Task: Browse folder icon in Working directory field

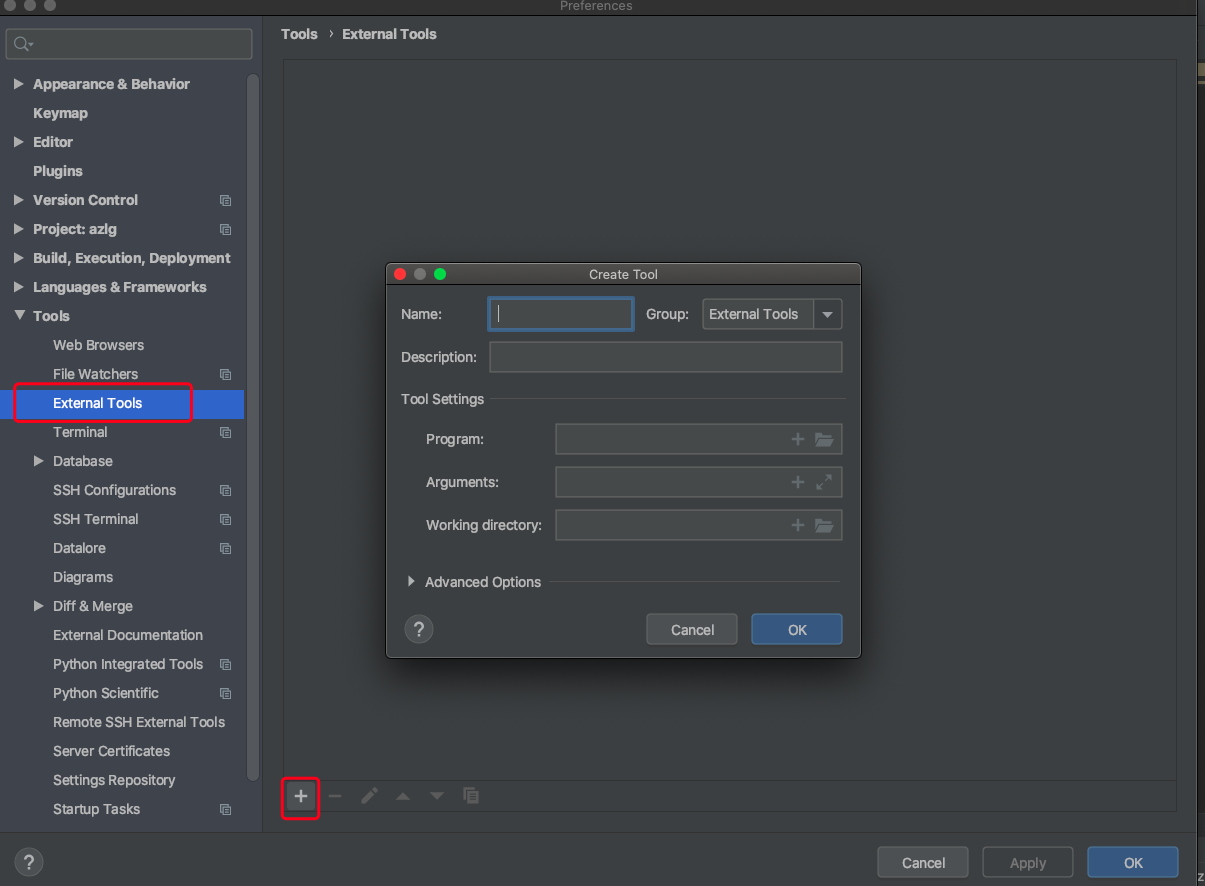Action: (824, 525)
